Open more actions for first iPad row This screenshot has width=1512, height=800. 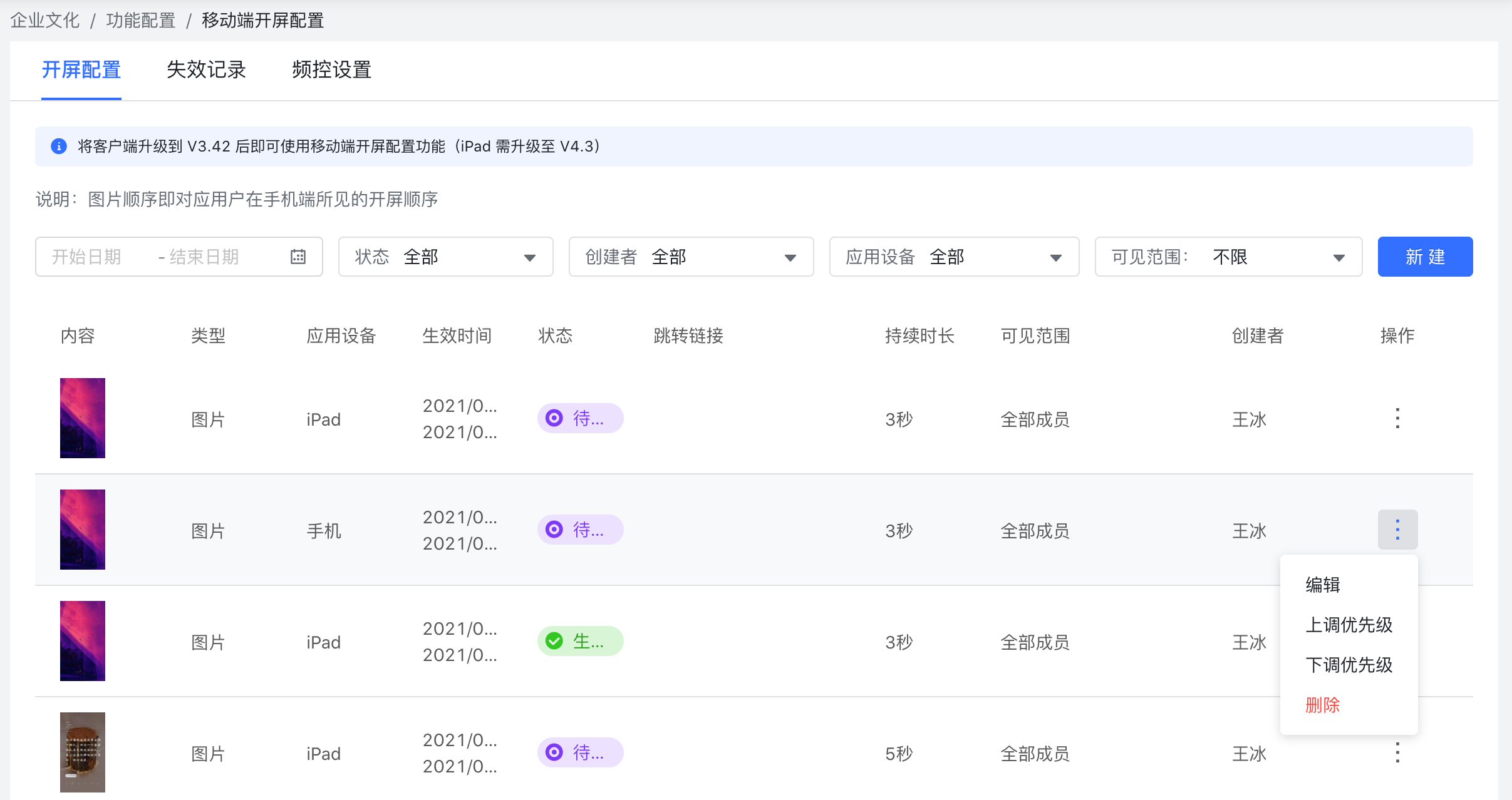click(1397, 418)
